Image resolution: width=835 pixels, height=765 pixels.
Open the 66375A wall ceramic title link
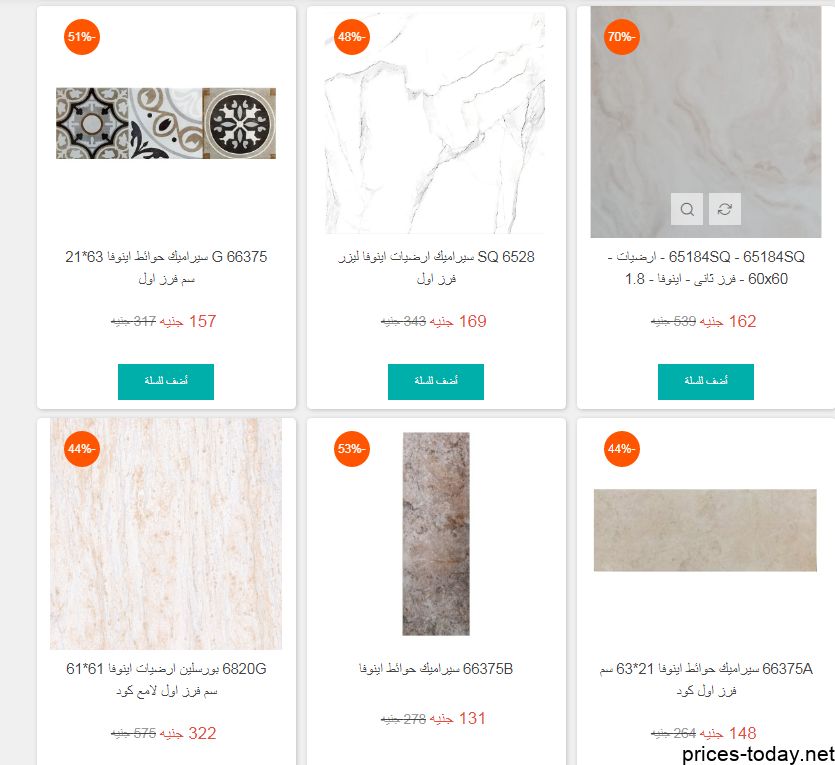click(706, 680)
